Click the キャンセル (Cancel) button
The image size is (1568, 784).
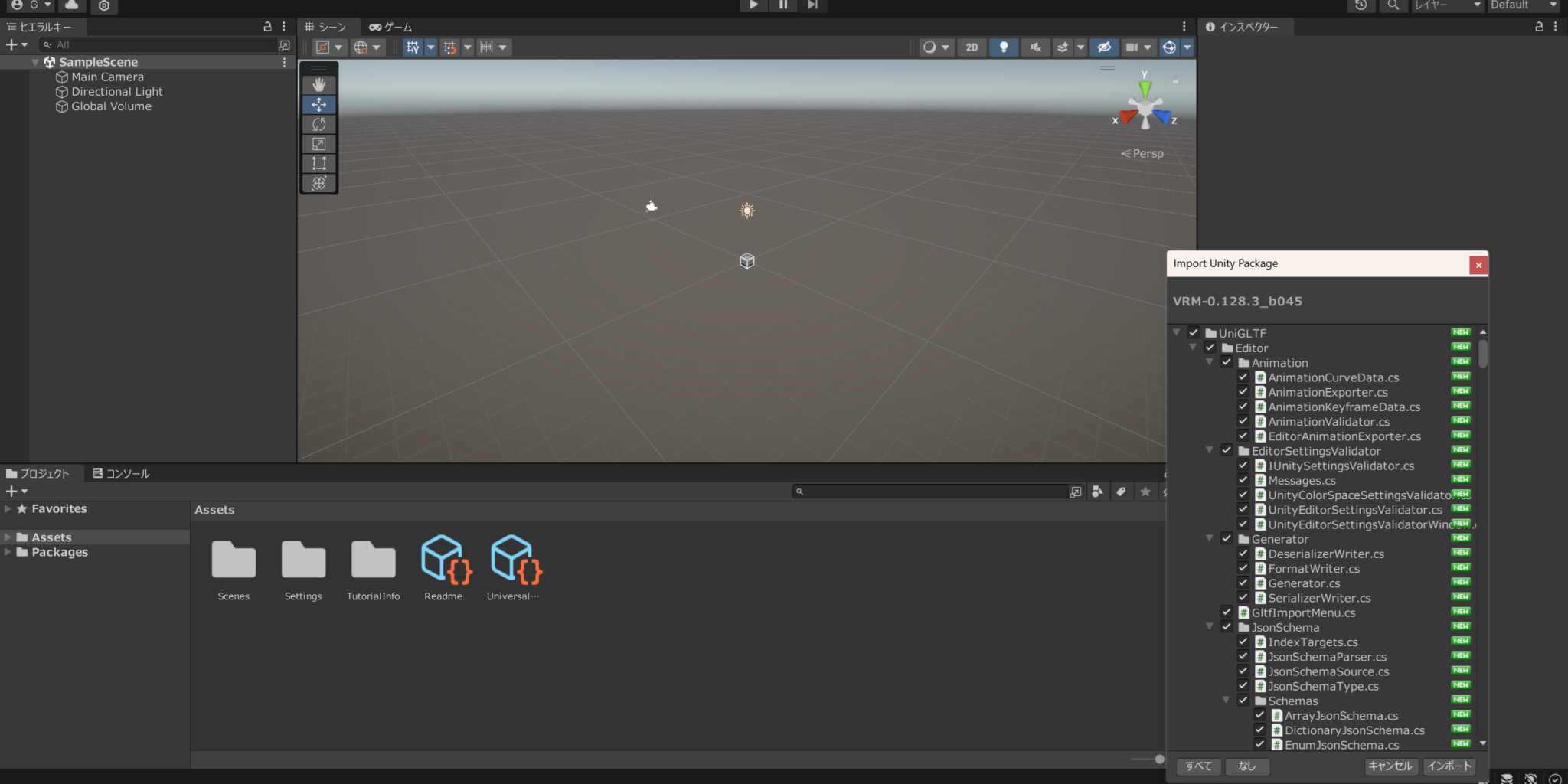click(1390, 766)
